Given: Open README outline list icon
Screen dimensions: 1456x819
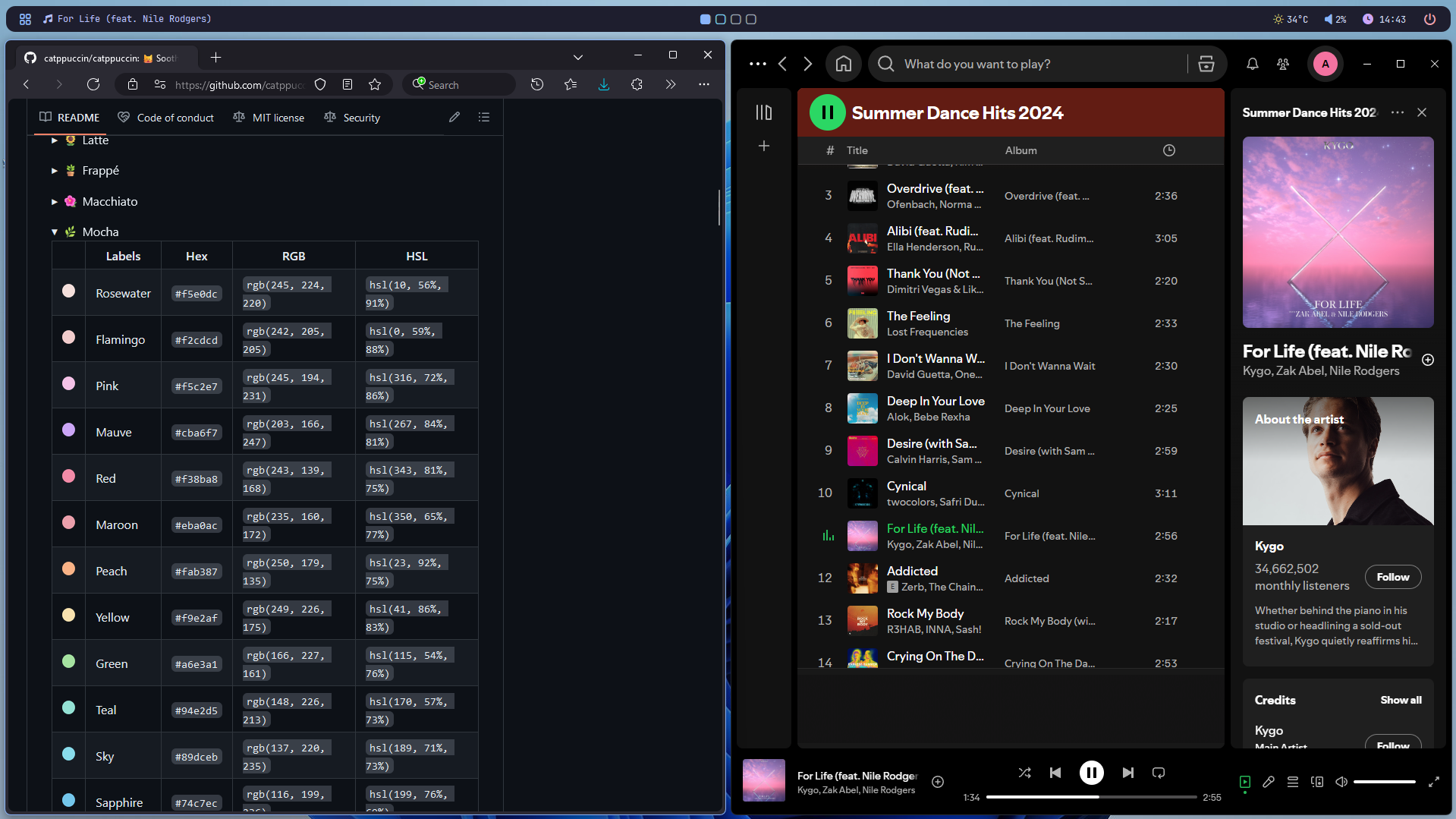Looking at the screenshot, I should [484, 117].
